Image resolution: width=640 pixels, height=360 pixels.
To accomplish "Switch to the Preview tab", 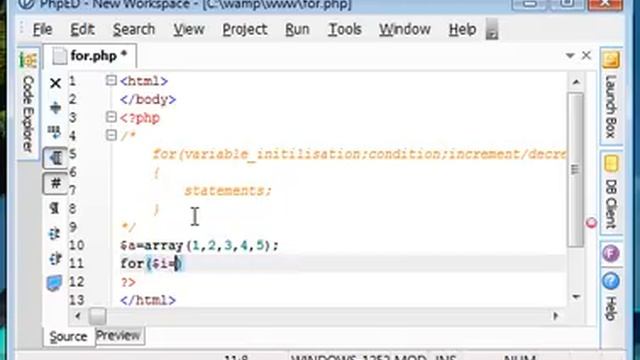I will (119, 336).
